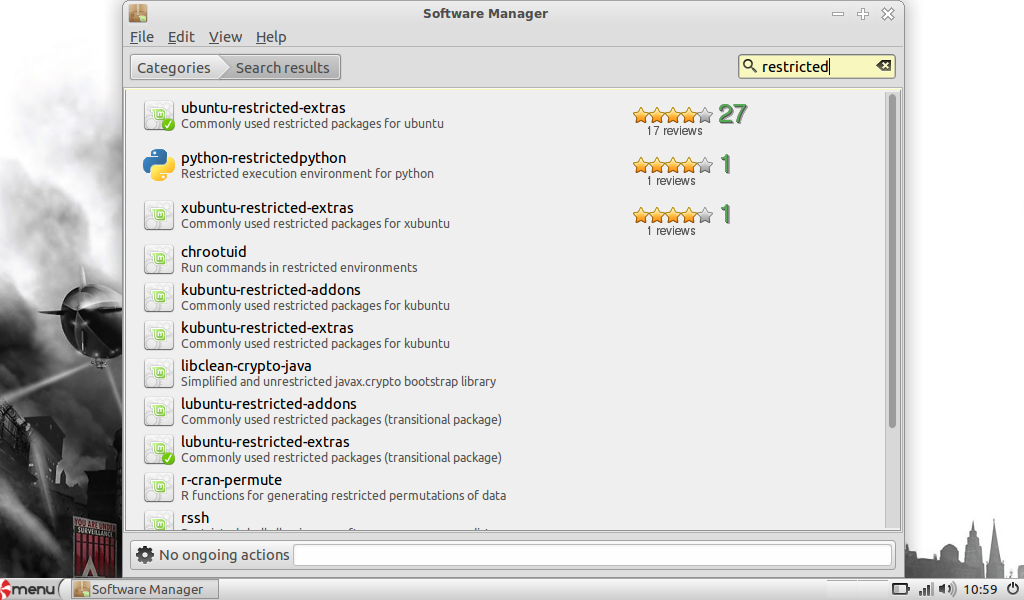Click the ongoing actions progress bar
The height and width of the screenshot is (600, 1024).
[593, 555]
